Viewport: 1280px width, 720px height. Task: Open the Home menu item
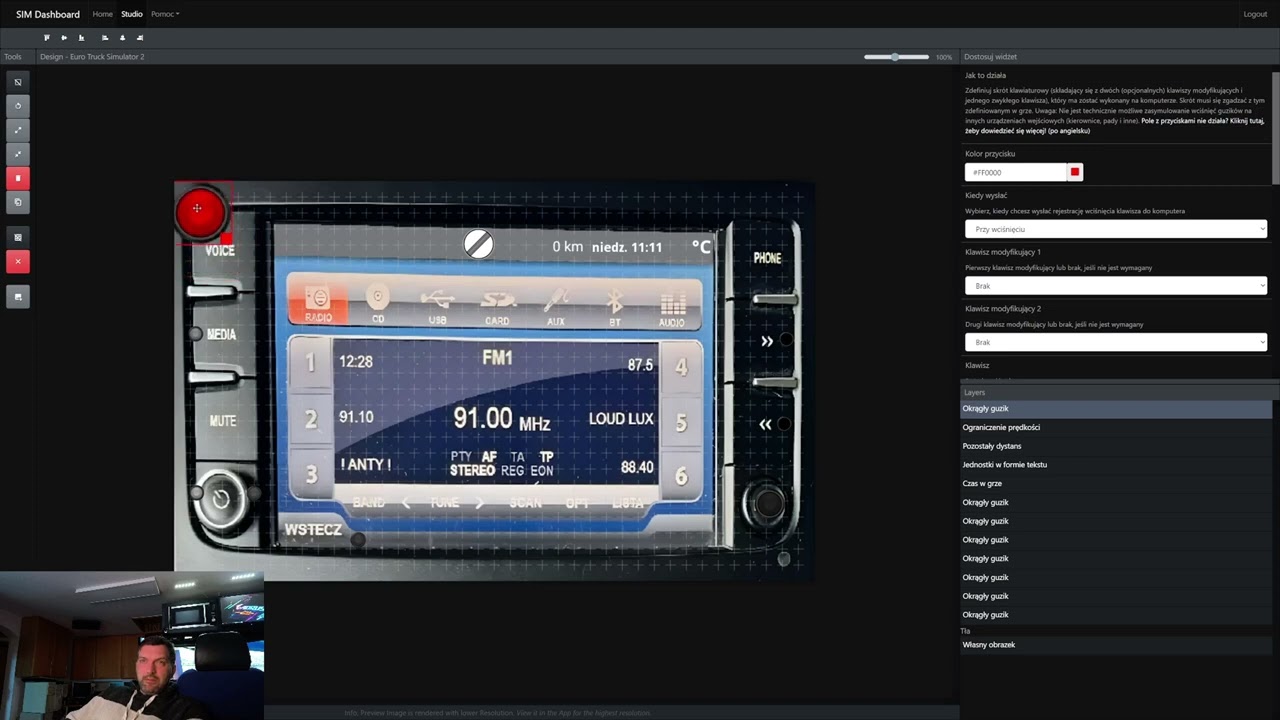tap(102, 14)
